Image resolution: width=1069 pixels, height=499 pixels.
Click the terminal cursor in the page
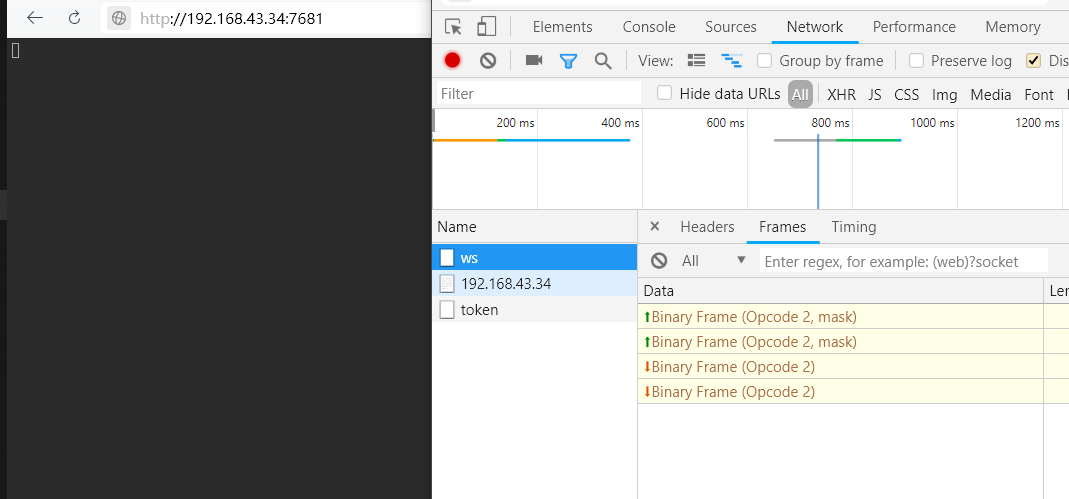[16, 50]
